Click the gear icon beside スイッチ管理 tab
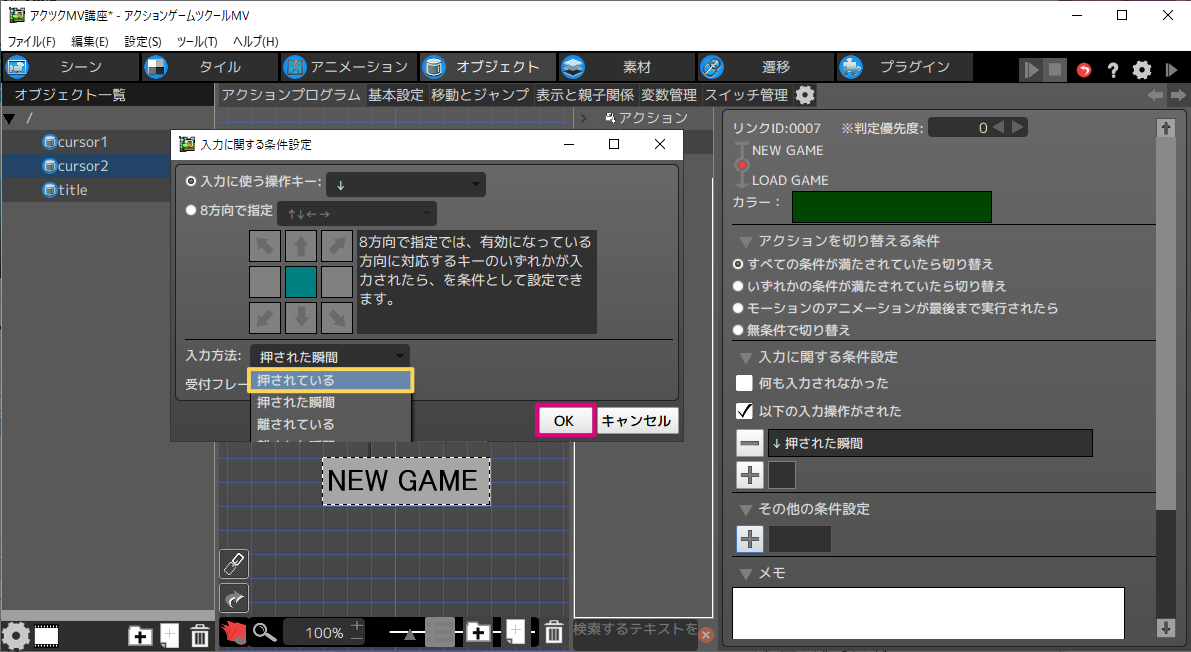This screenshot has width=1191, height=652. (805, 95)
